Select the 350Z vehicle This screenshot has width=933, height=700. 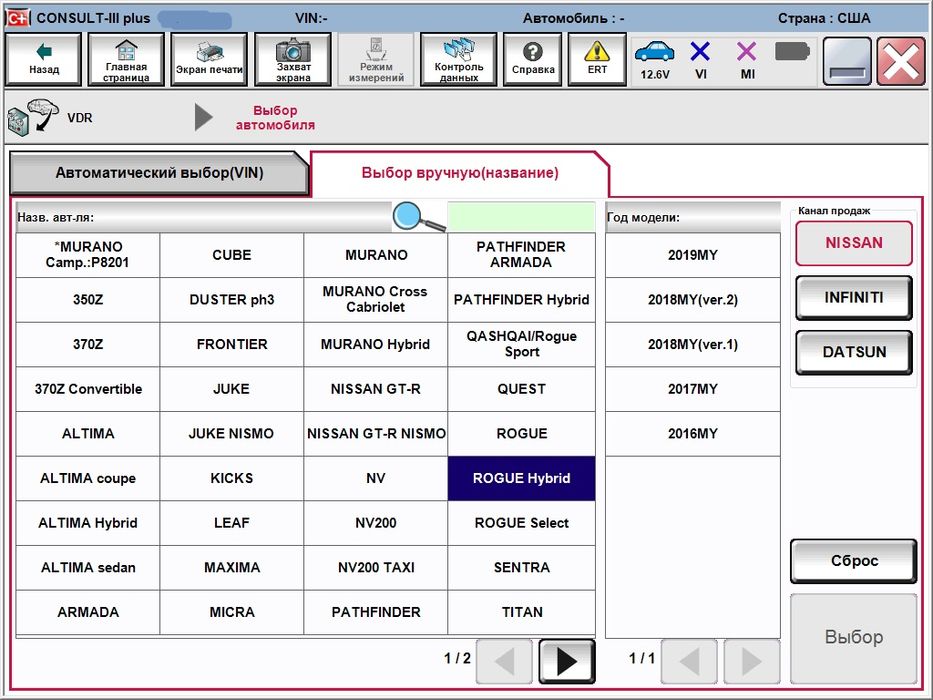(x=87, y=299)
